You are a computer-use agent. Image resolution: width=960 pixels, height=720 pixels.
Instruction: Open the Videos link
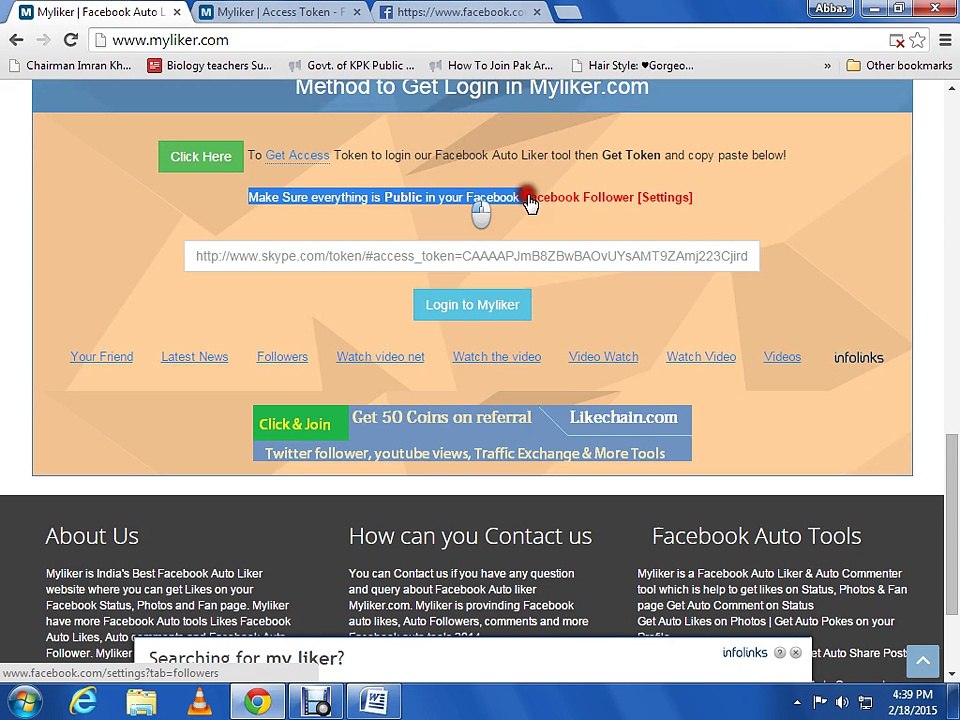pyautogui.click(x=782, y=356)
